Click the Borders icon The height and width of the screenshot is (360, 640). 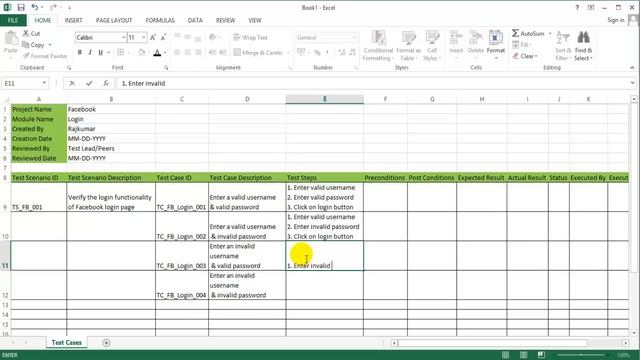(x=121, y=52)
